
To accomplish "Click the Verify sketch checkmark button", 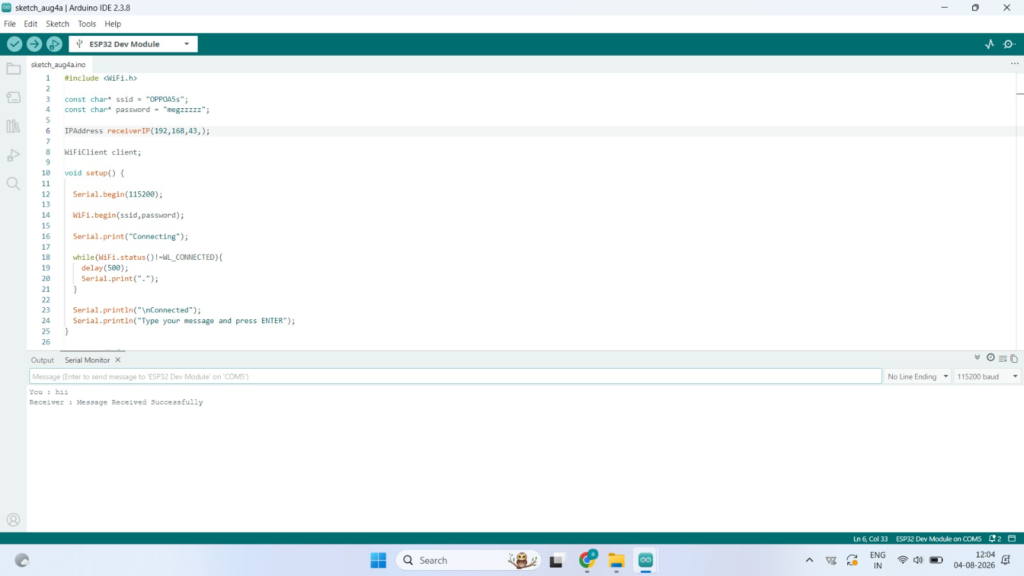I will (14, 44).
